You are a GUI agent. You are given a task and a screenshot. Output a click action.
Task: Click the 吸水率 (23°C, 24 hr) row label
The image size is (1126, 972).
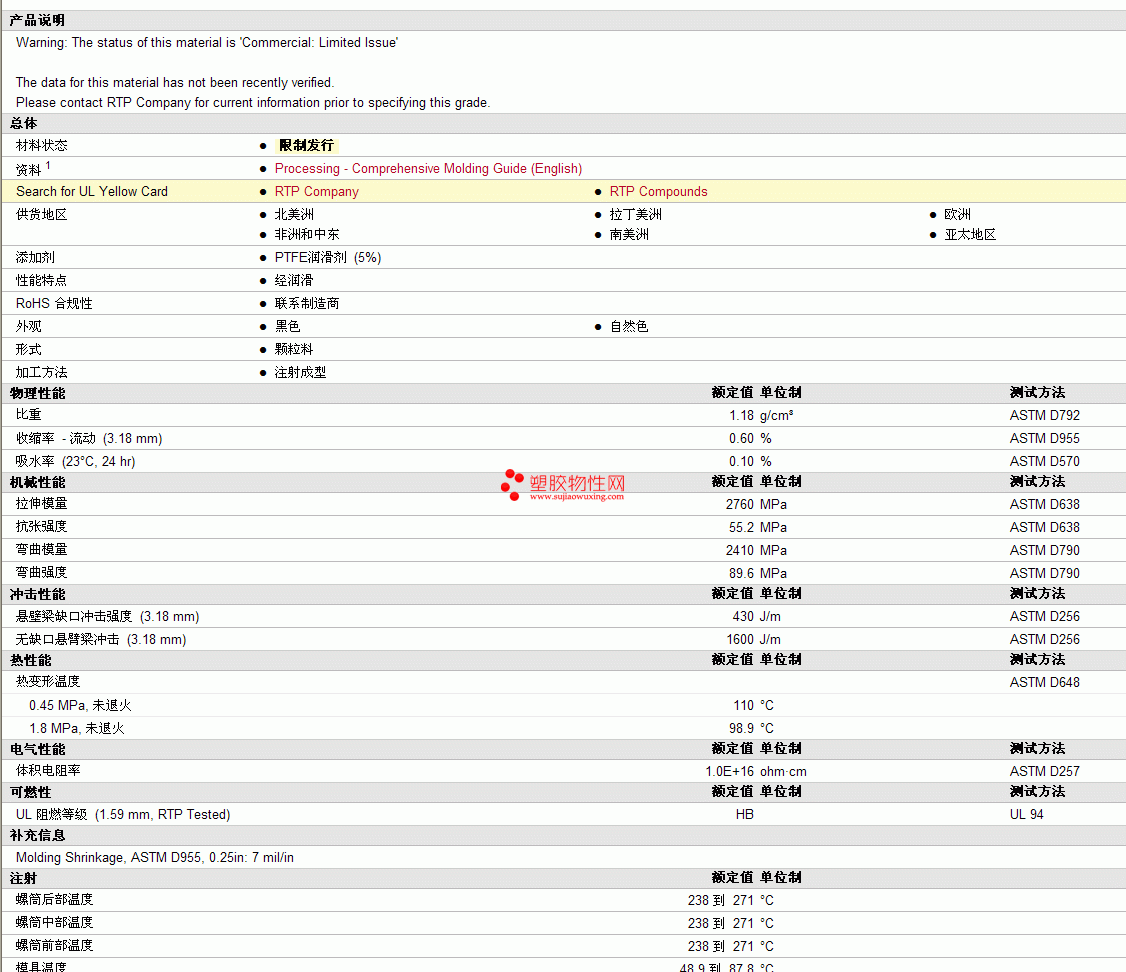click(75, 462)
